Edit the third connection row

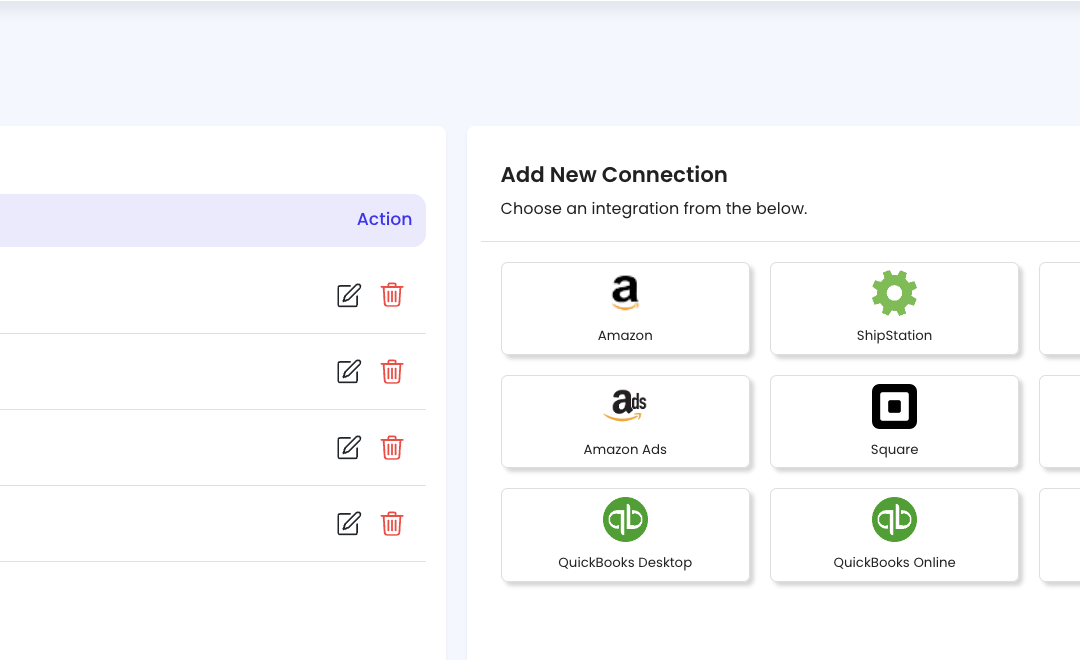[349, 448]
